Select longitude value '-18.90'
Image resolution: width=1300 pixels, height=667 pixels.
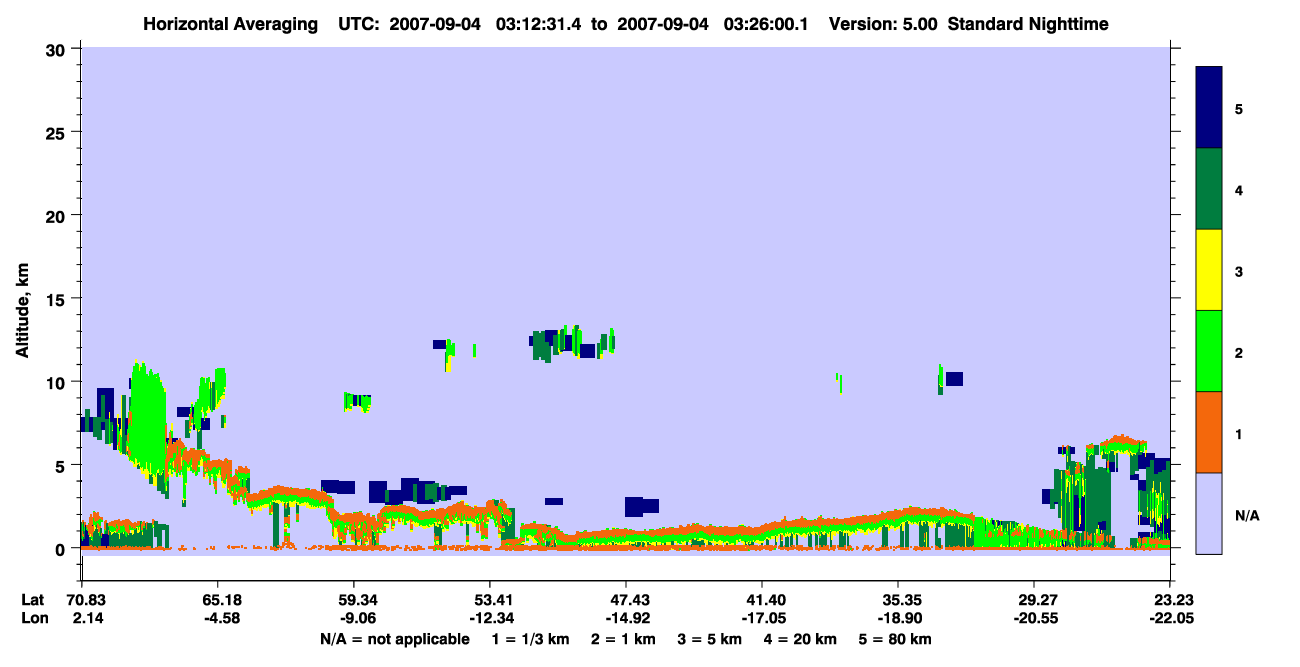pyautogui.click(x=902, y=618)
